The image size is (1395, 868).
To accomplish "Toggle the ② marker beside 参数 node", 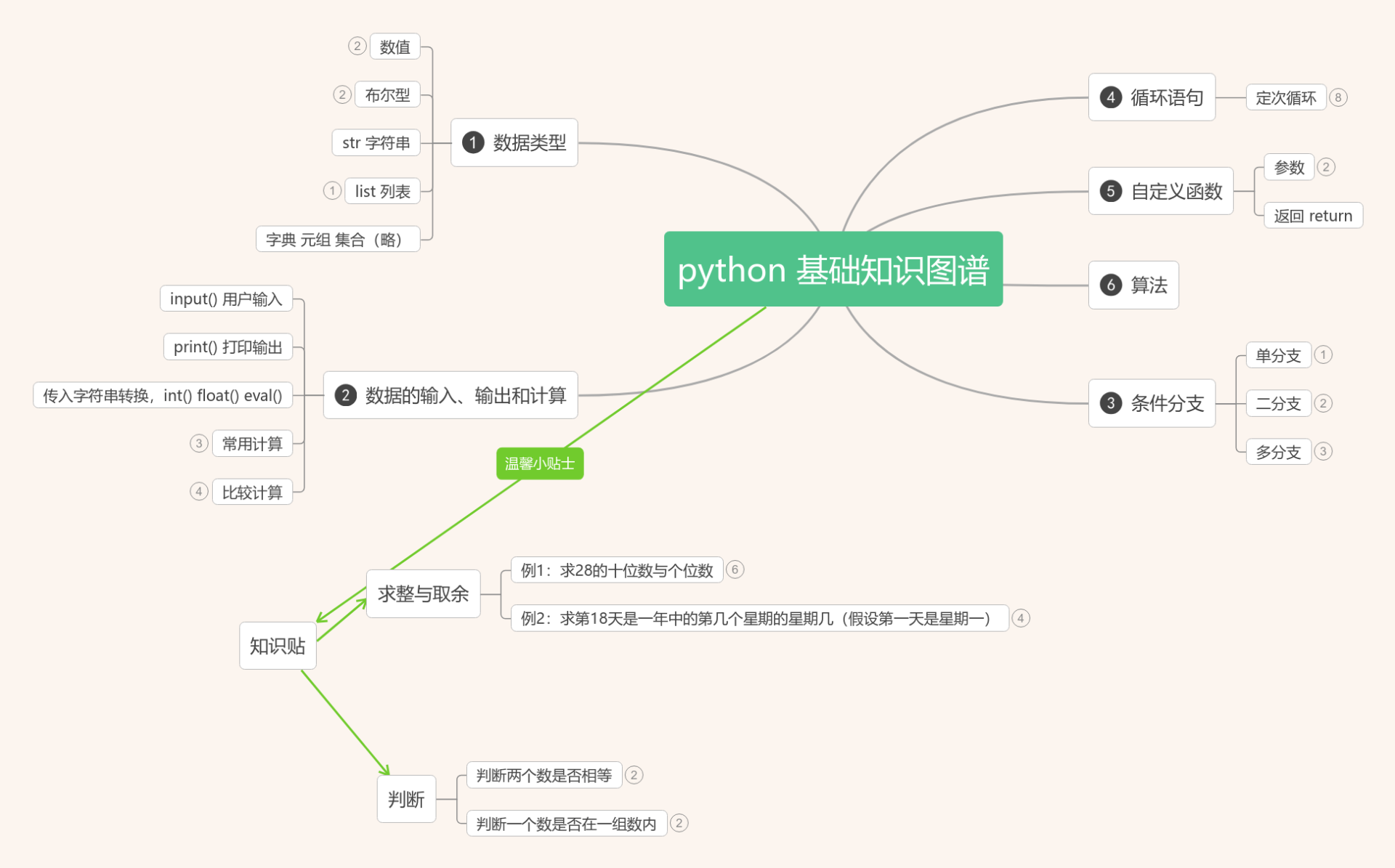I will pos(1327,166).
